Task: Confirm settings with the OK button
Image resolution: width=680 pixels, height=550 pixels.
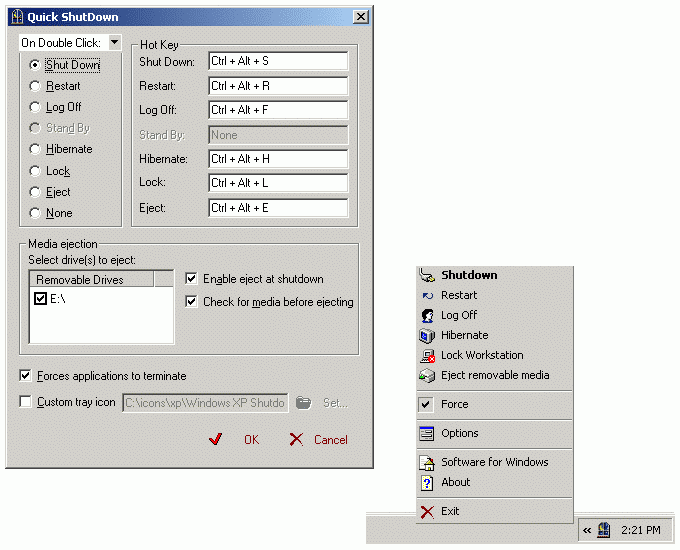Action: [234, 439]
